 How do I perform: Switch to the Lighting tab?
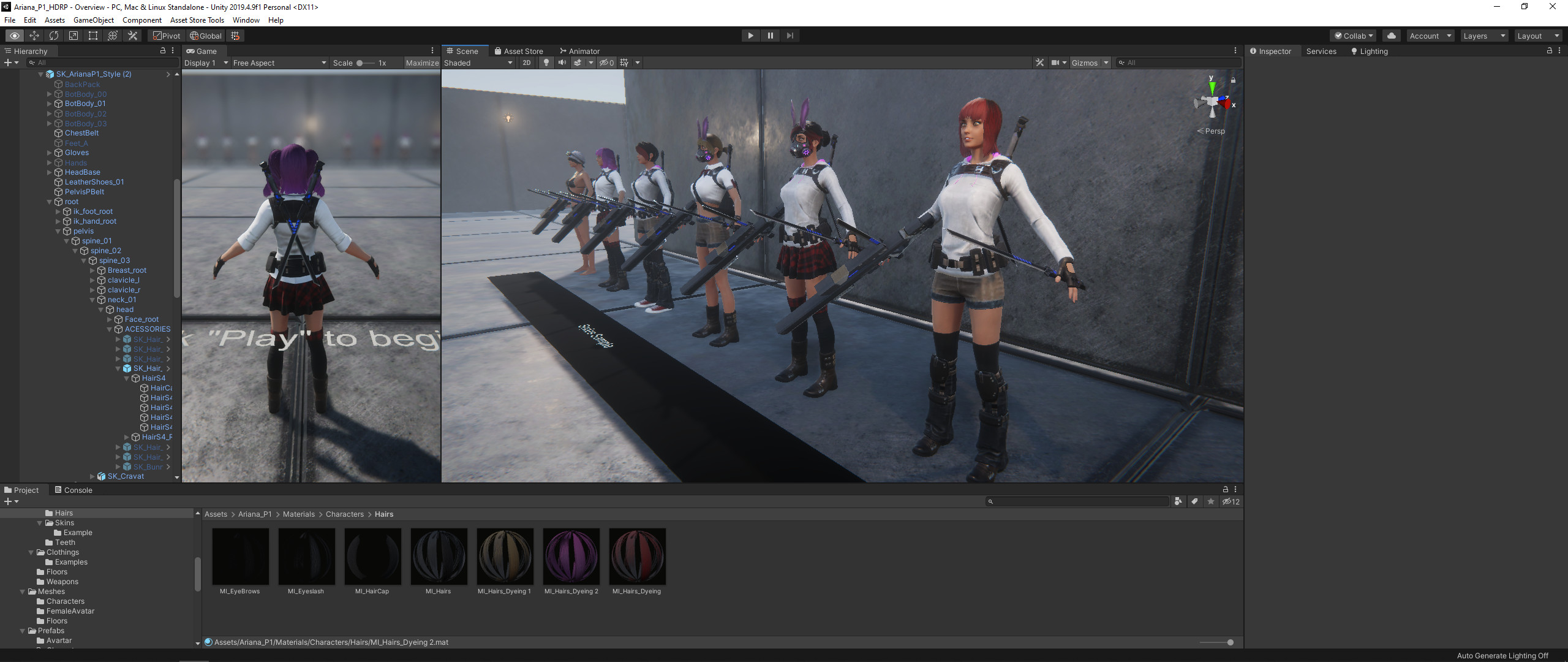pos(1369,51)
